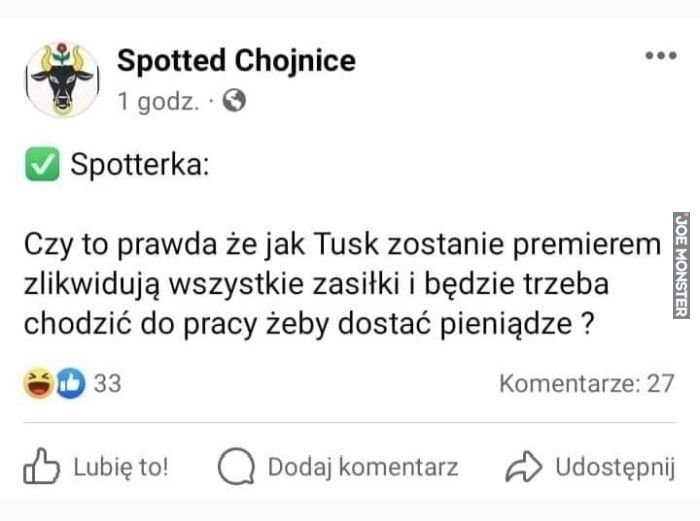Click the globe public-visibility icon
Image resolution: width=700 pixels, height=521 pixels.
233,101
